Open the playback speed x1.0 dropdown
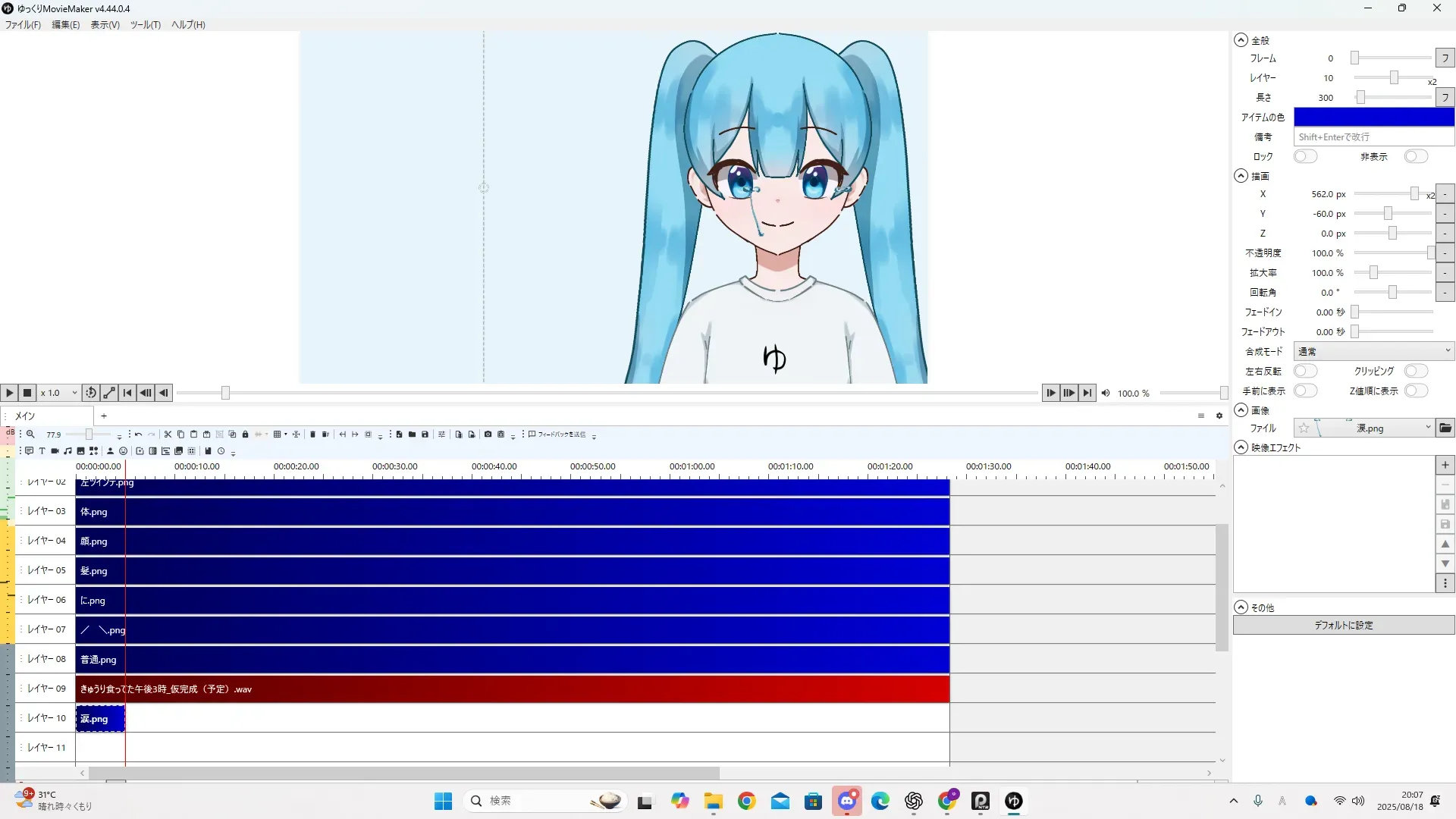Image resolution: width=1456 pixels, height=819 pixels. (59, 393)
